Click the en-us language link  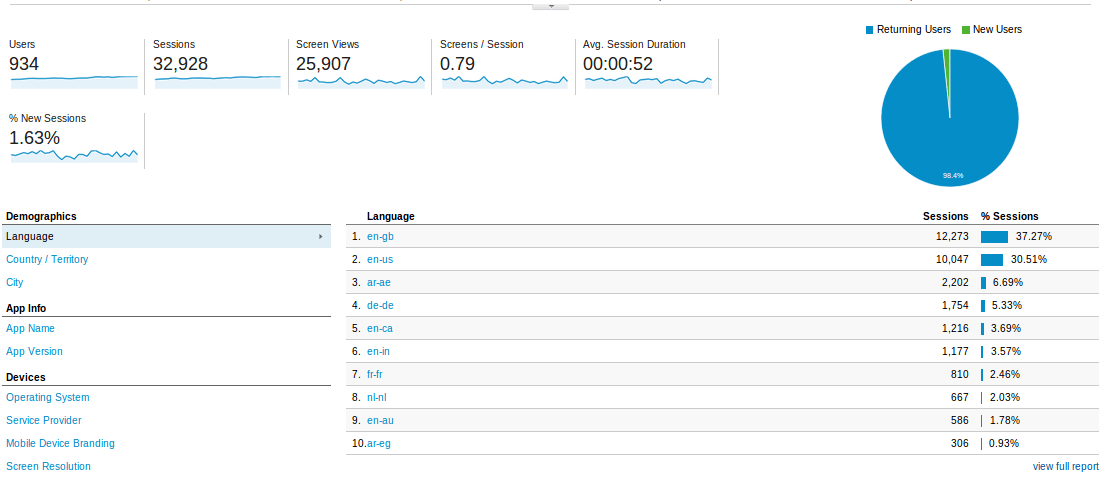point(381,259)
